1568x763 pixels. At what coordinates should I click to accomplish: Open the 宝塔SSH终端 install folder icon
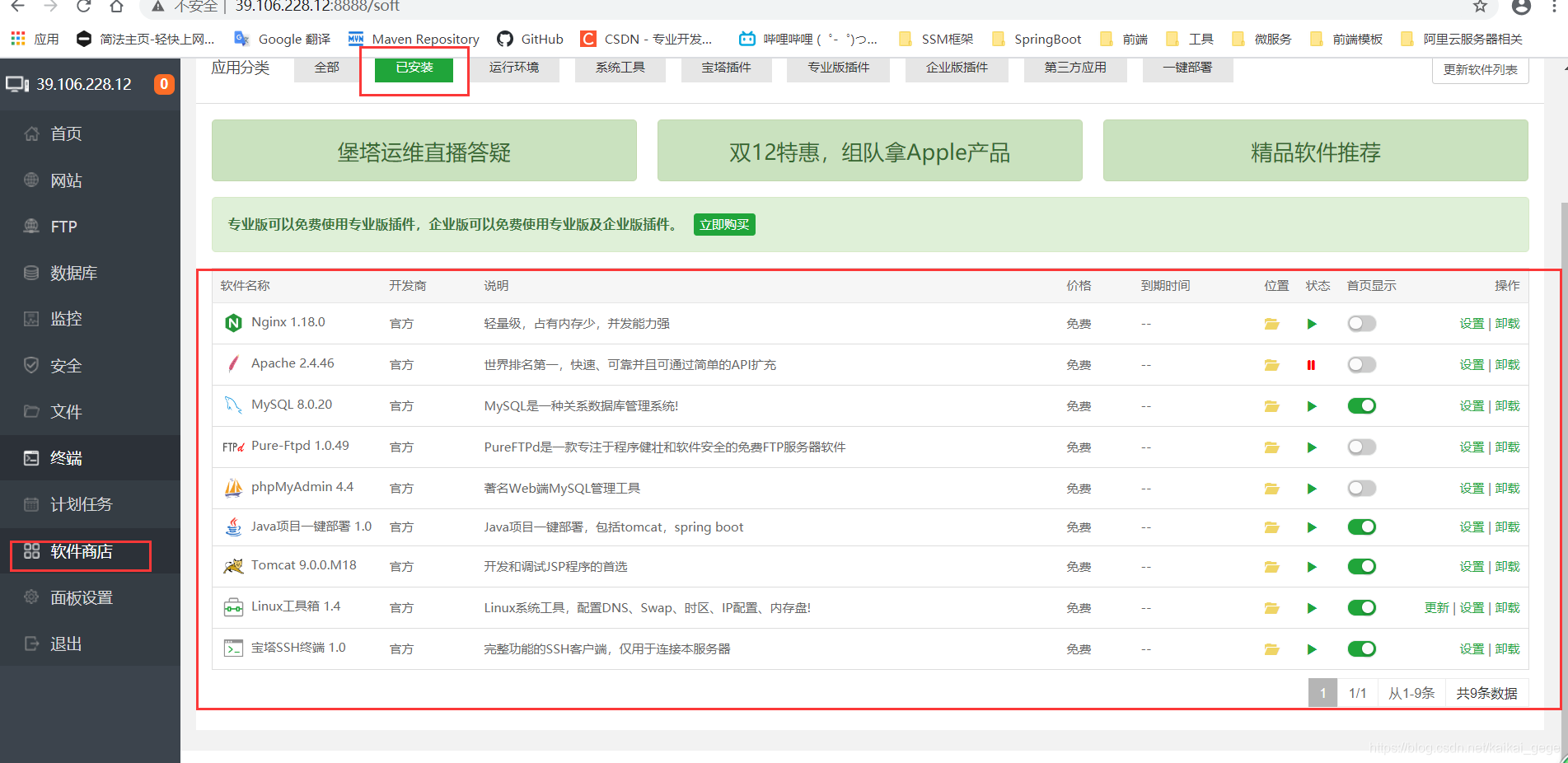(x=1271, y=649)
